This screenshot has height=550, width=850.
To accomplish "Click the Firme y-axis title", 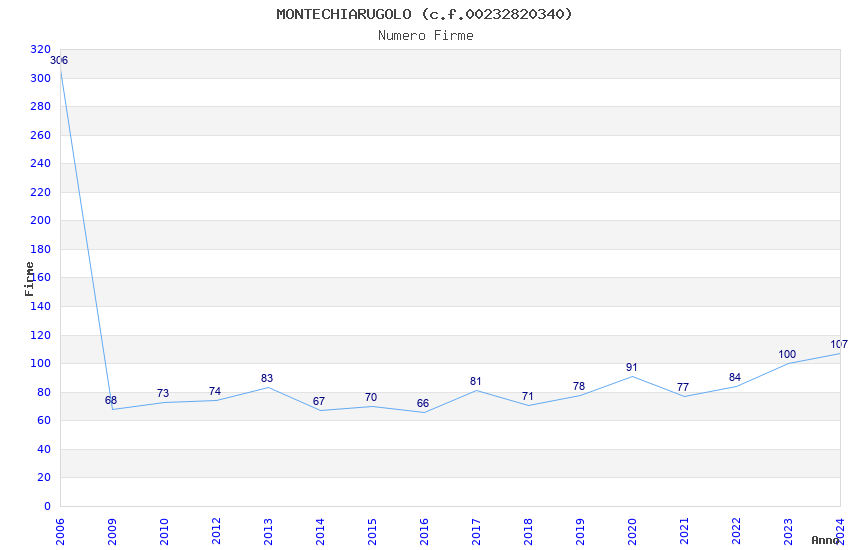I will point(29,279).
